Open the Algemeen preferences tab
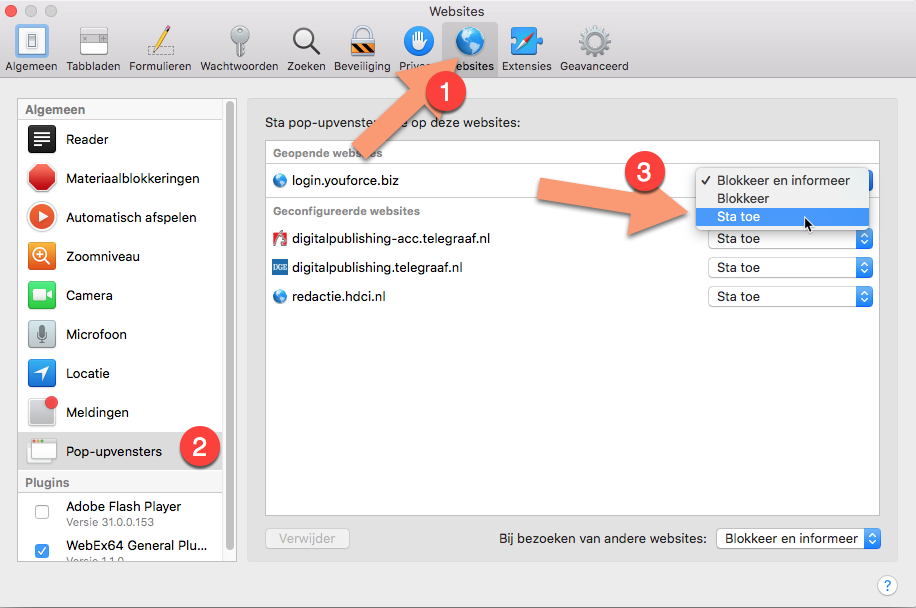 click(x=31, y=48)
